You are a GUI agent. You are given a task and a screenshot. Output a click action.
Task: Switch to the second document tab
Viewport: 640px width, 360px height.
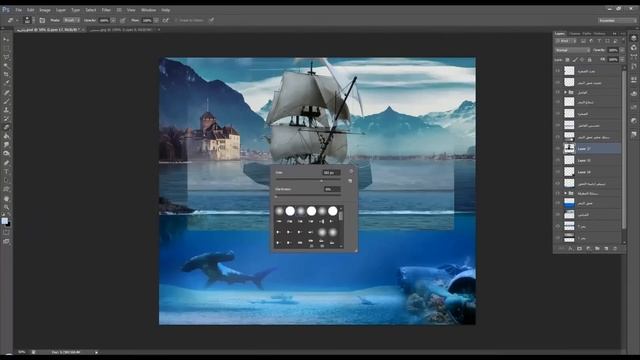(122, 30)
